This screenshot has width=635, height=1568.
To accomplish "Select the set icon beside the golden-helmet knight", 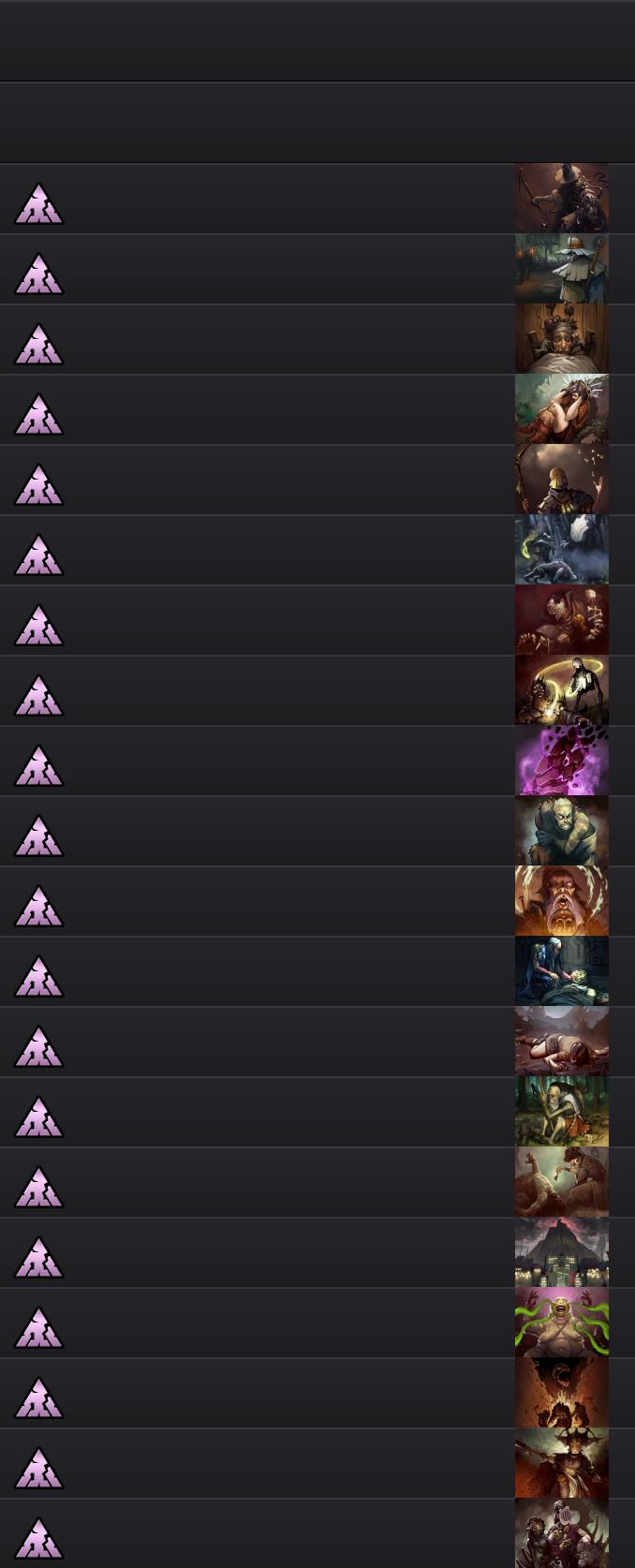I will coord(38,485).
